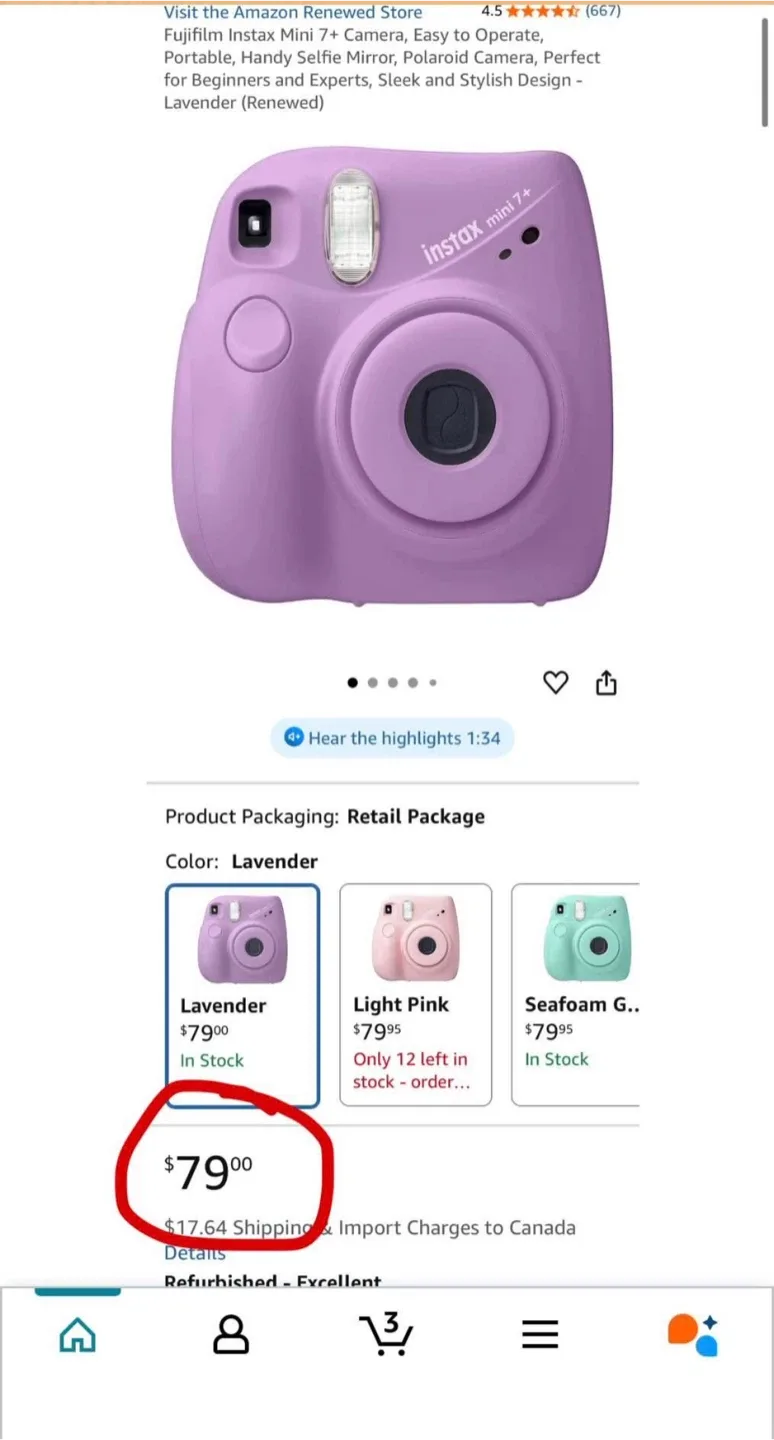Open the Rufus AI assistant chat icon

pos(692,1333)
